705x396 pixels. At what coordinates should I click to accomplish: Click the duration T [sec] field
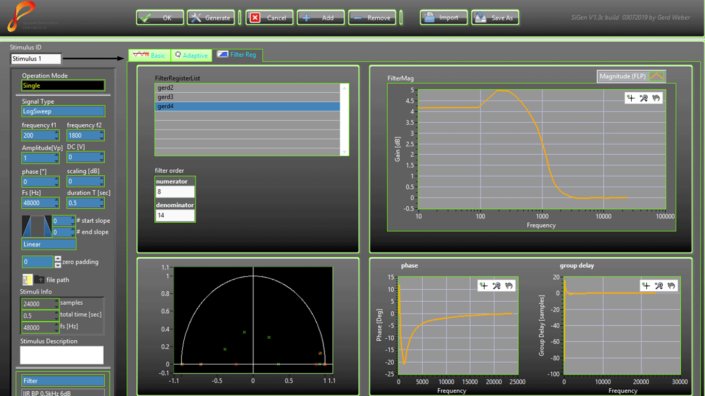click(83, 203)
